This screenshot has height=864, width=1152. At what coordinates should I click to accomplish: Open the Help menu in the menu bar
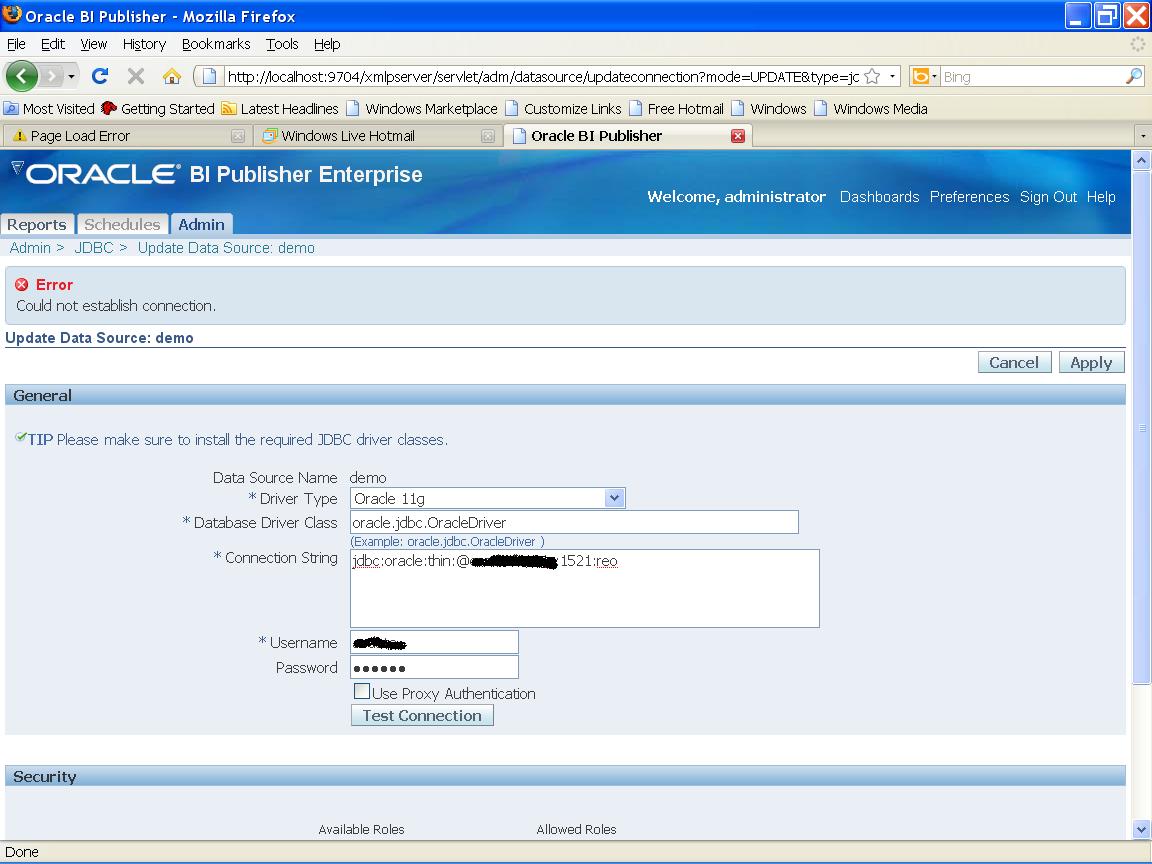[327, 44]
